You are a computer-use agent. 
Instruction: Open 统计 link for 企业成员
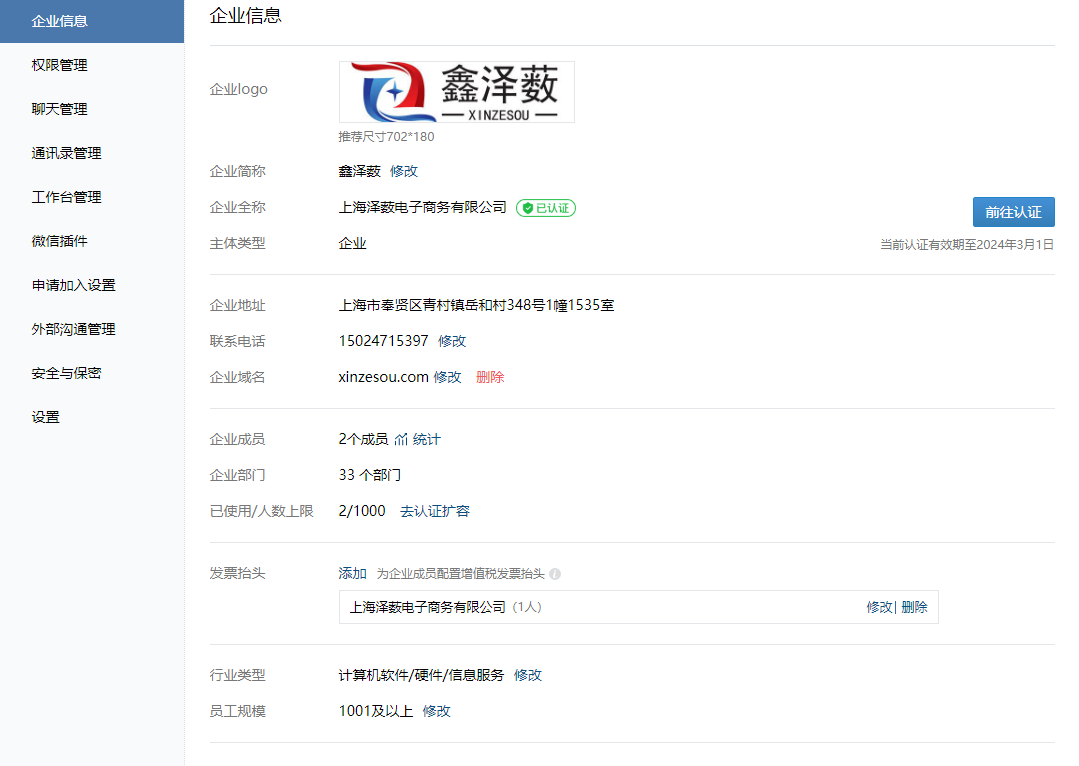coord(427,439)
